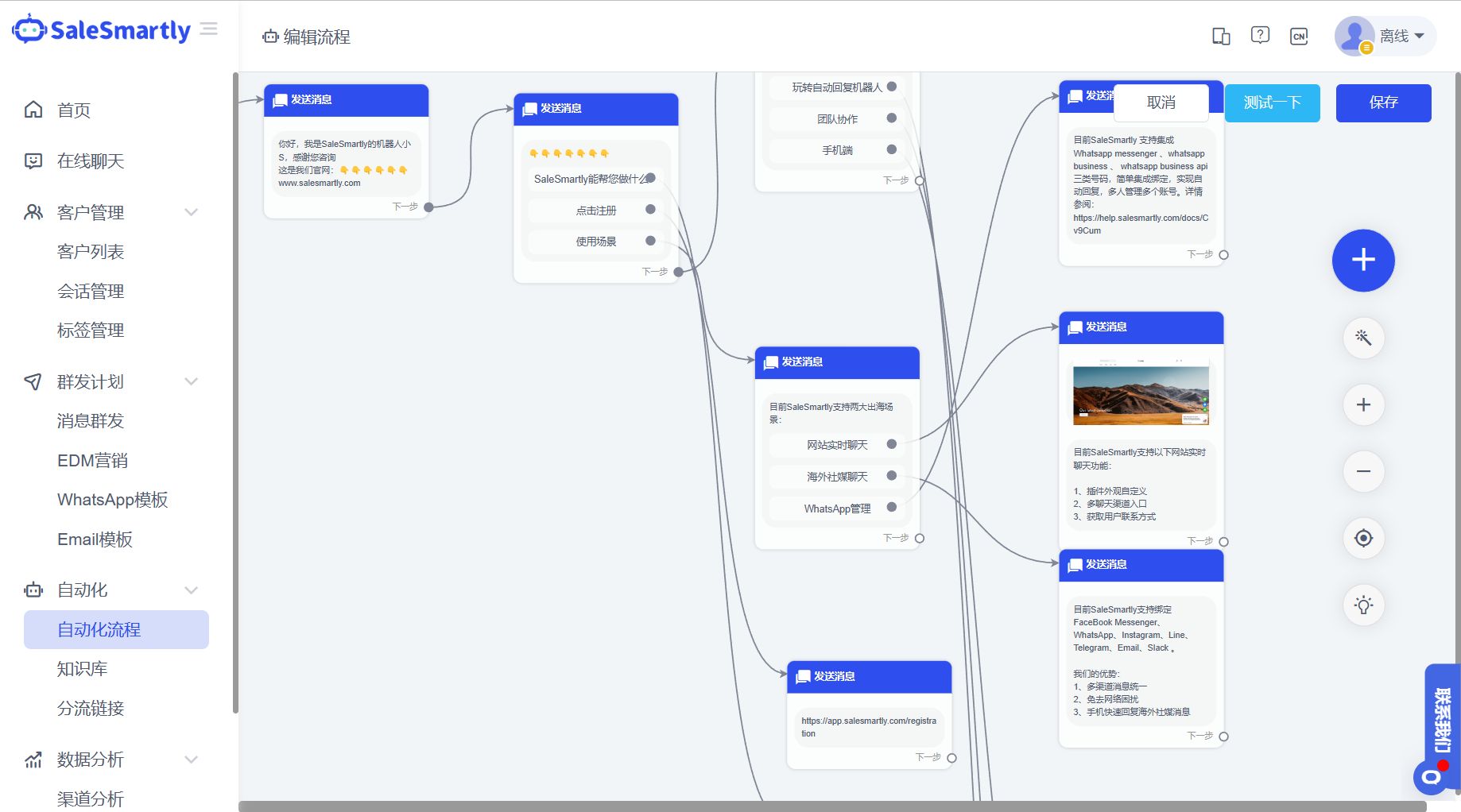Click 使用场景 option button in node
This screenshot has height=812, width=1461.
click(595, 242)
